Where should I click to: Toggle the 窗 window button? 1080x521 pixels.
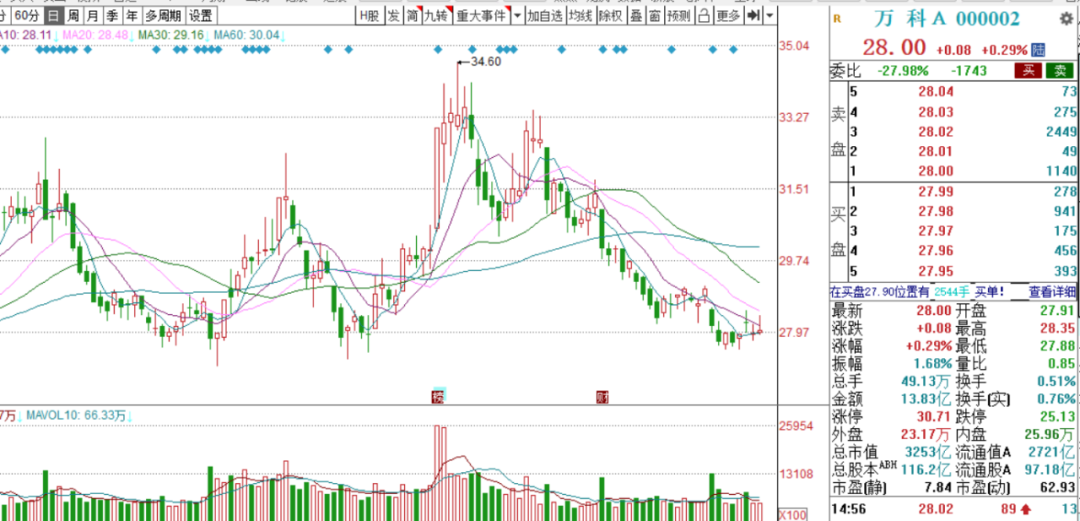point(654,15)
